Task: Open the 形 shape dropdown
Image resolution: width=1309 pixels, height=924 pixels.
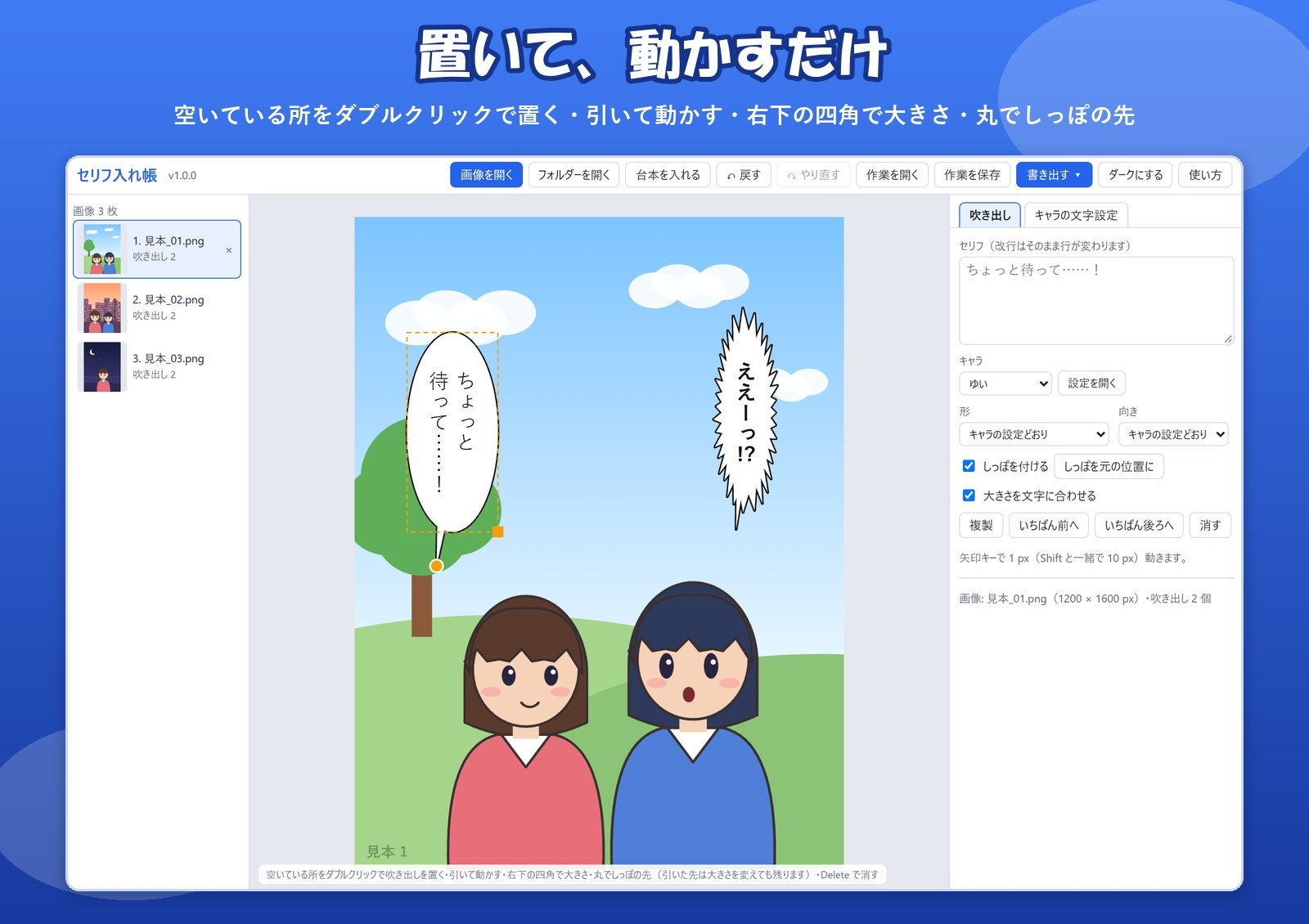Action: point(1034,434)
